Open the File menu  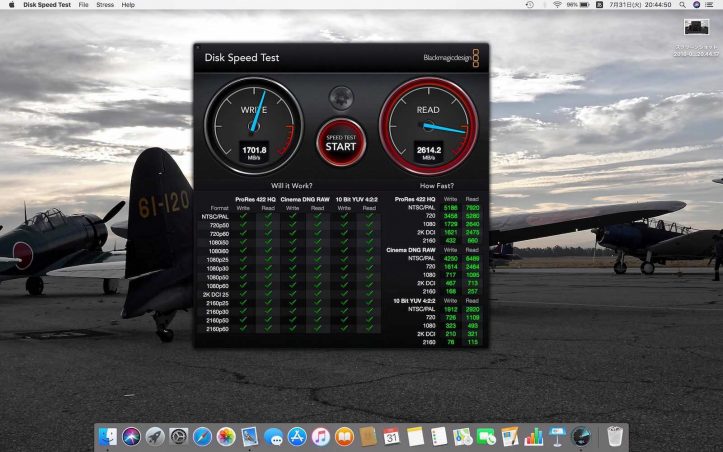(x=83, y=5)
